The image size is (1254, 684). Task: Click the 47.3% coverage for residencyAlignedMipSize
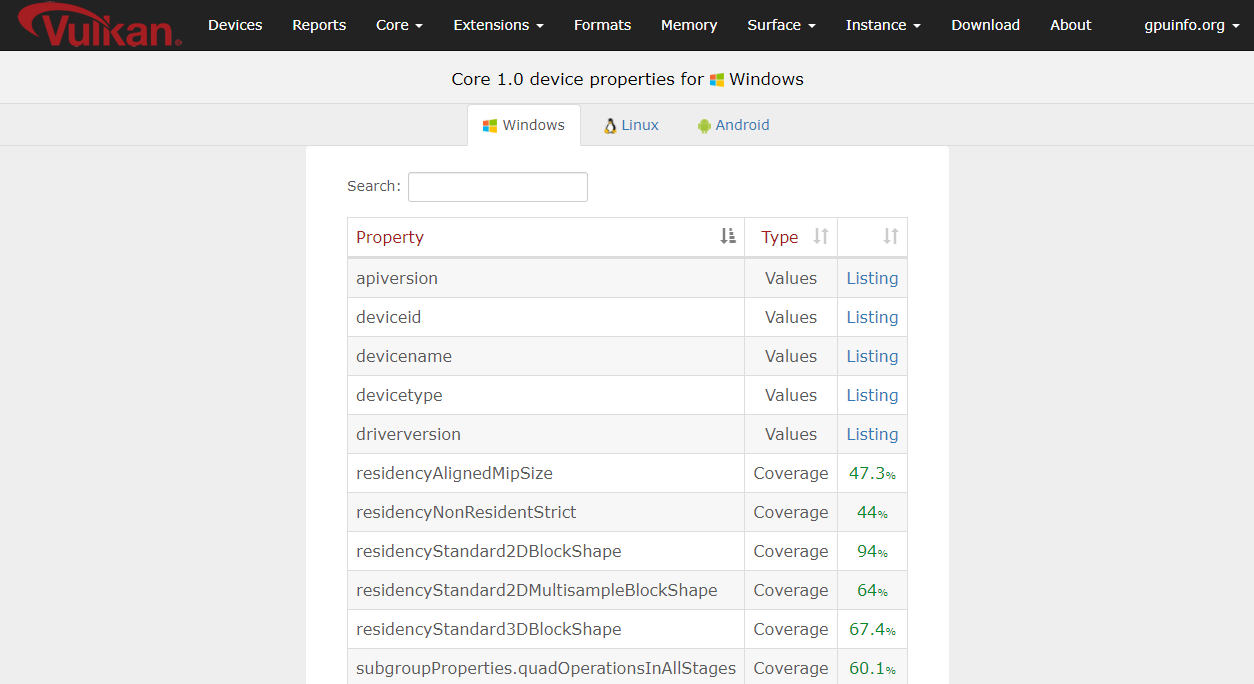tap(872, 473)
